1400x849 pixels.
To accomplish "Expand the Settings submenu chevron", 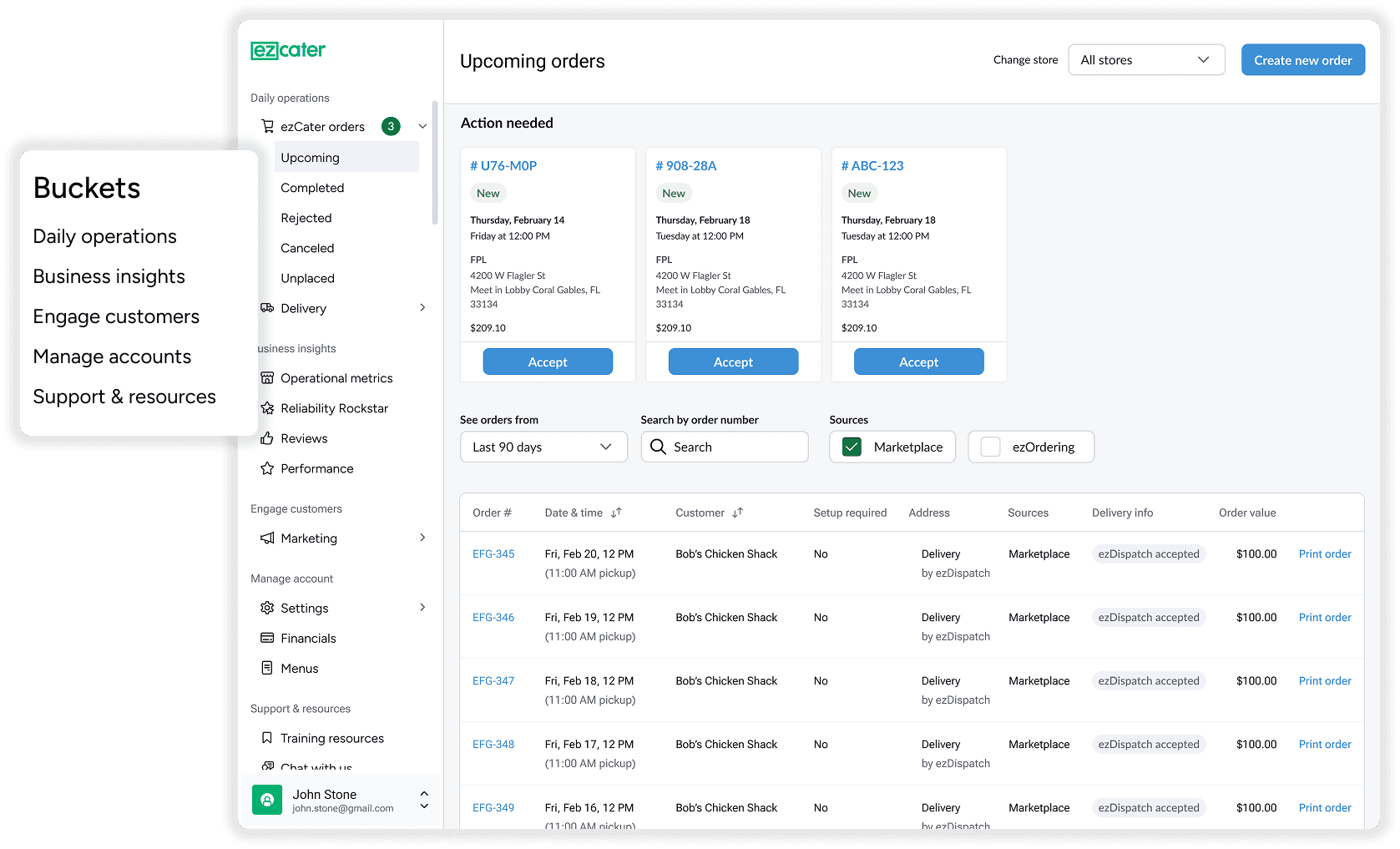I will (422, 608).
